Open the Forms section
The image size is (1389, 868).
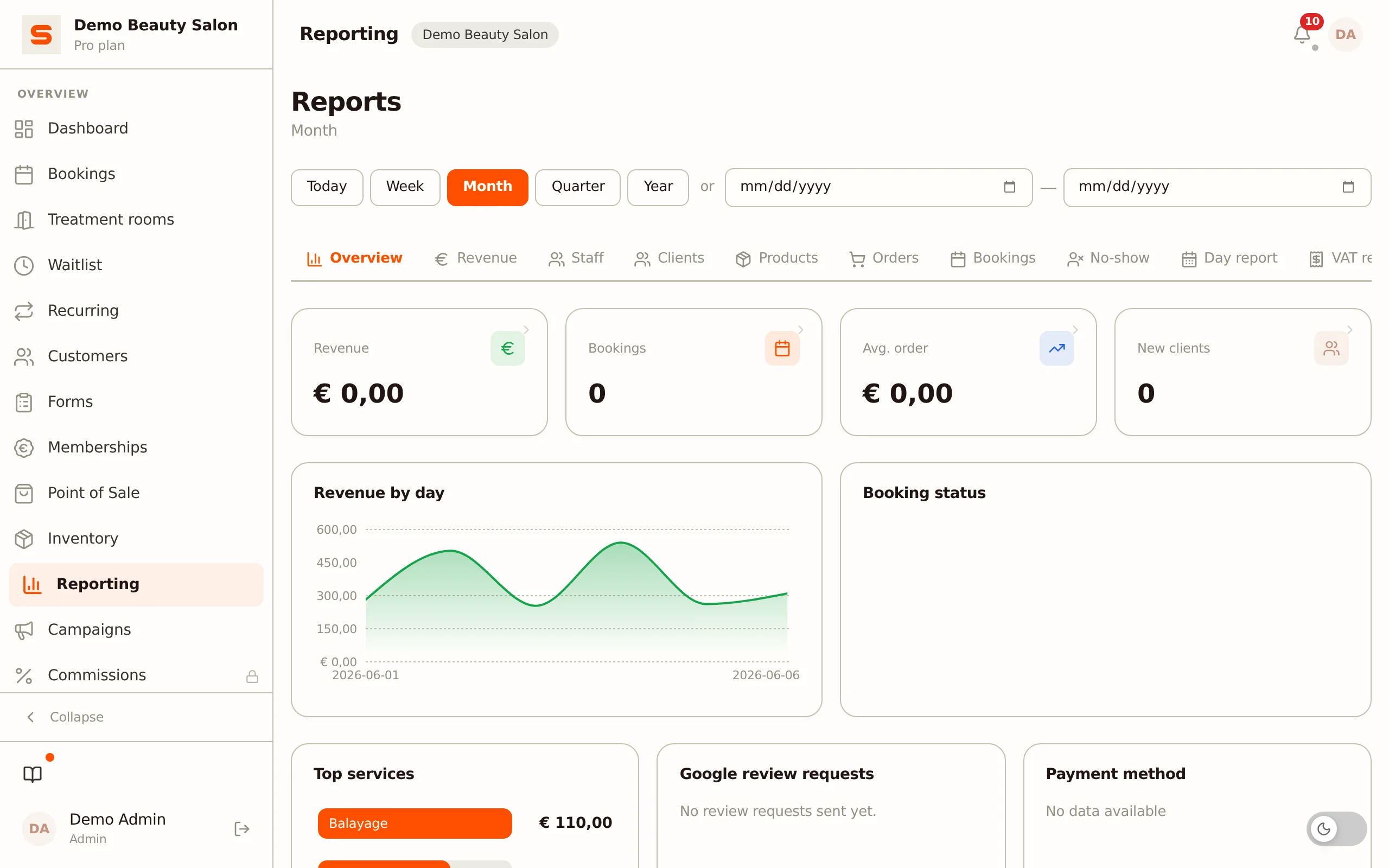click(136, 401)
